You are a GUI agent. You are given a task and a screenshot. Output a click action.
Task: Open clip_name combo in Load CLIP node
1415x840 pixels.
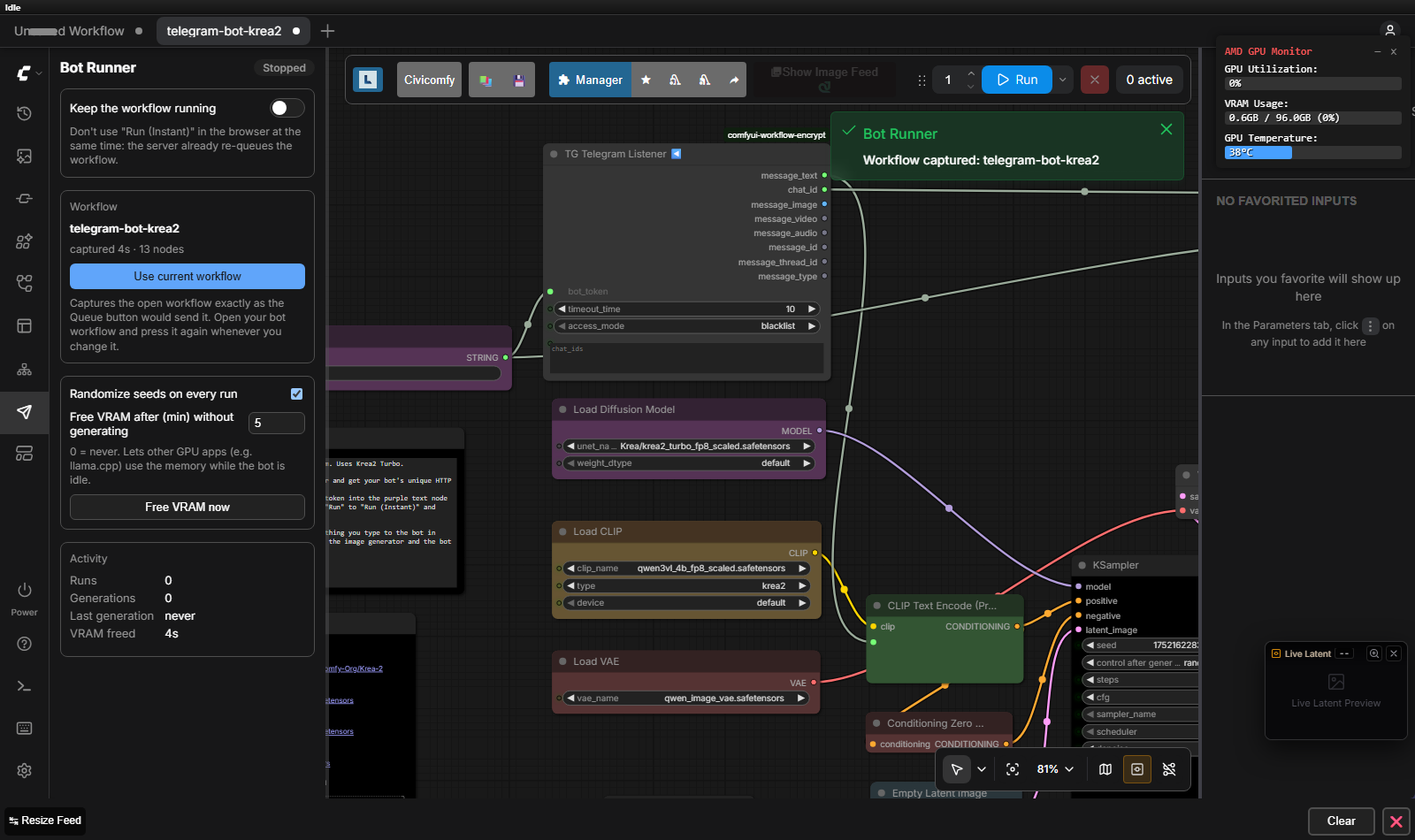(686, 569)
